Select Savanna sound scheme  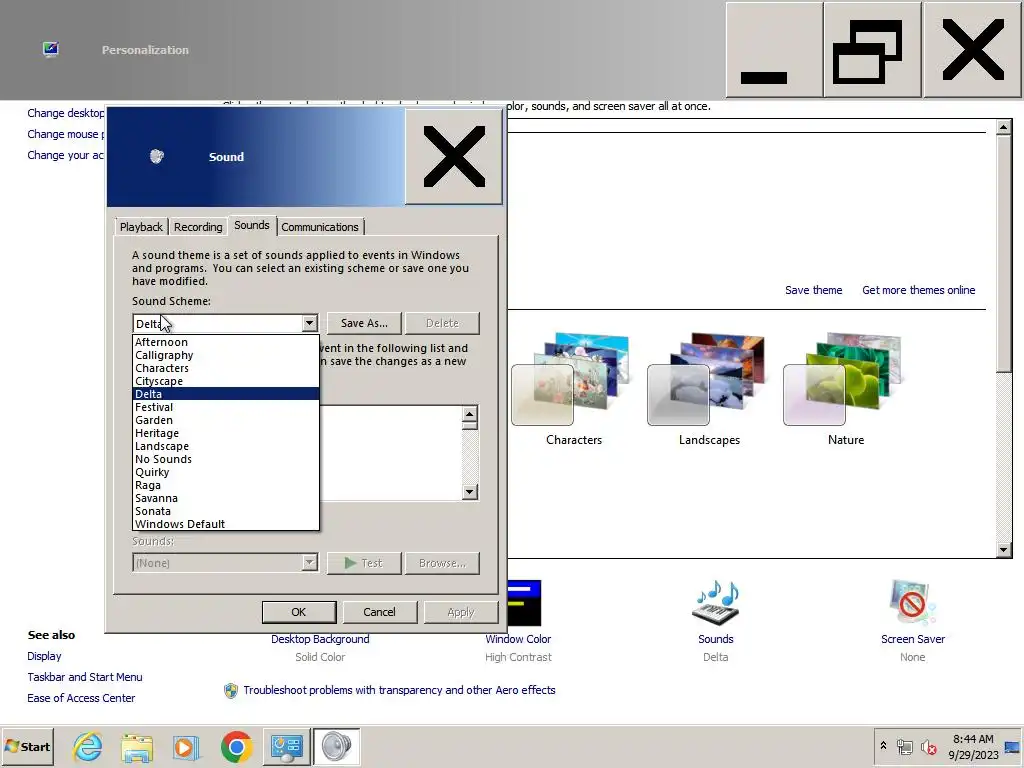pos(225,498)
